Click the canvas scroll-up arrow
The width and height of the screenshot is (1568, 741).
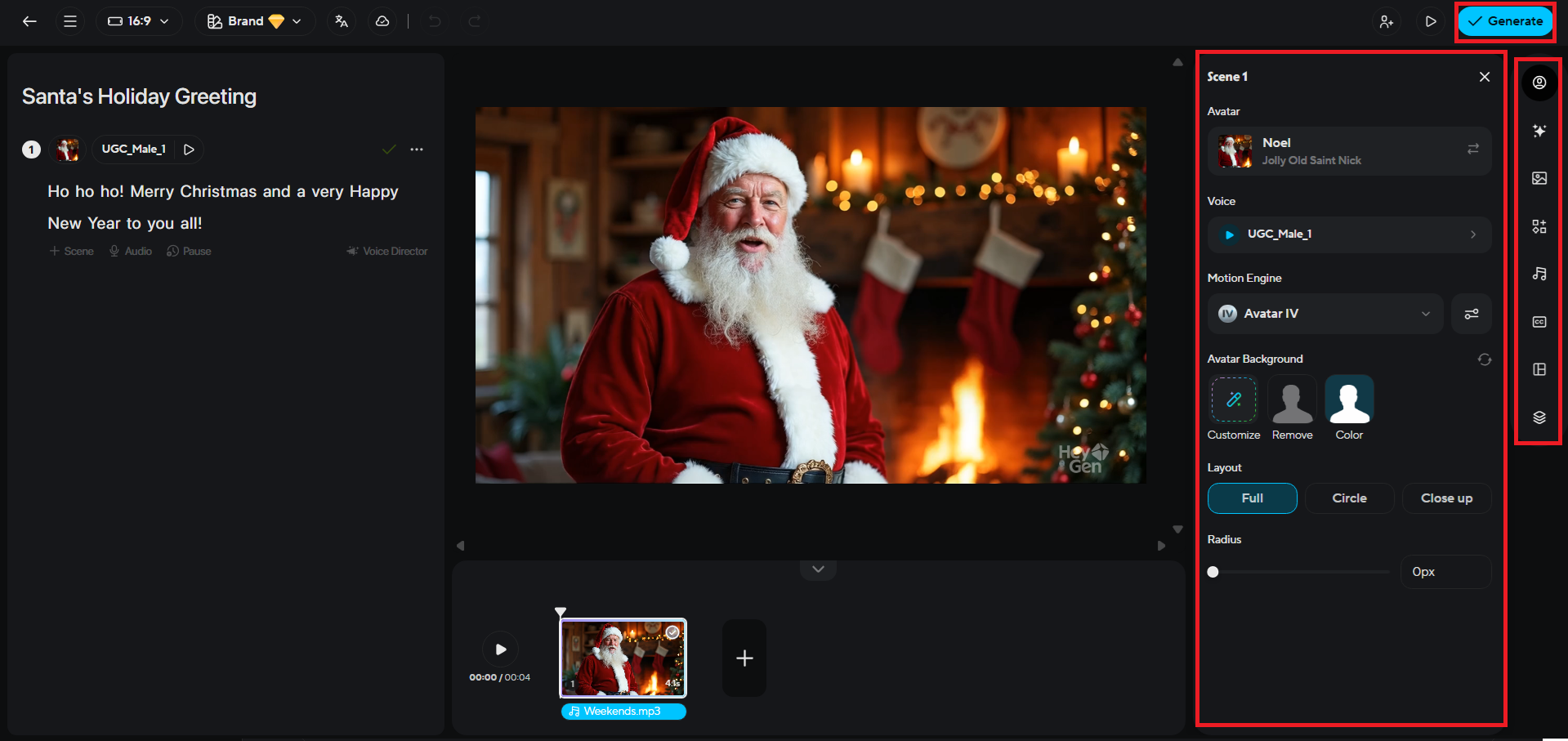pyautogui.click(x=1177, y=62)
